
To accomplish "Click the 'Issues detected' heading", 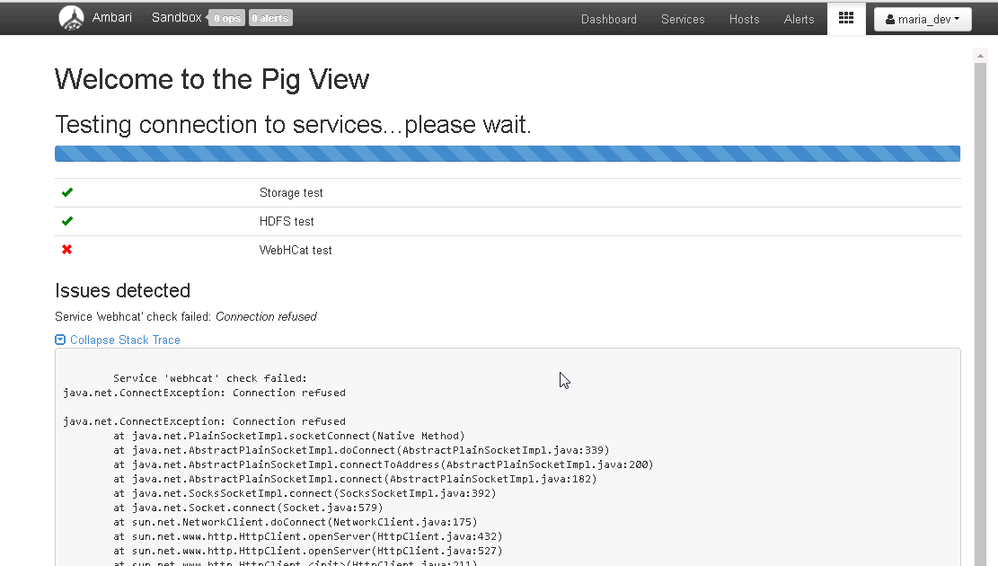I will pyautogui.click(x=123, y=290).
